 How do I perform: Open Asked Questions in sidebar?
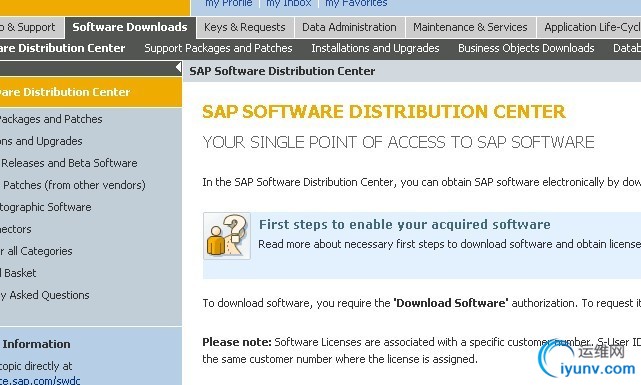click(x=45, y=295)
